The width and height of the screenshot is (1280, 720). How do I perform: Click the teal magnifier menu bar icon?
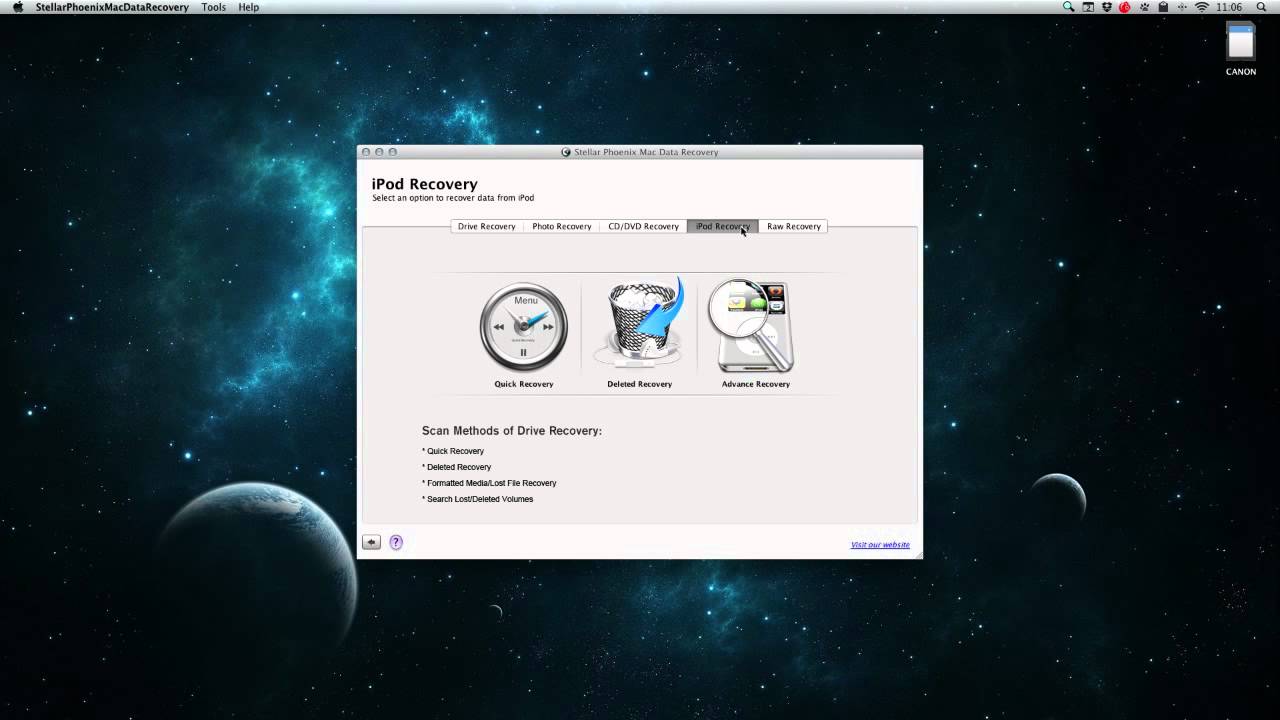pos(1068,7)
